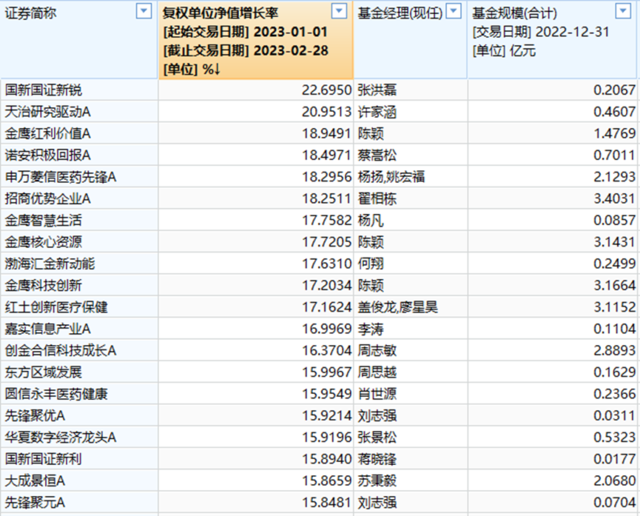The width and height of the screenshot is (640, 516).
Task: Open the 基金经理(现任) column filter dropdown
Action: pyautogui.click(x=453, y=11)
